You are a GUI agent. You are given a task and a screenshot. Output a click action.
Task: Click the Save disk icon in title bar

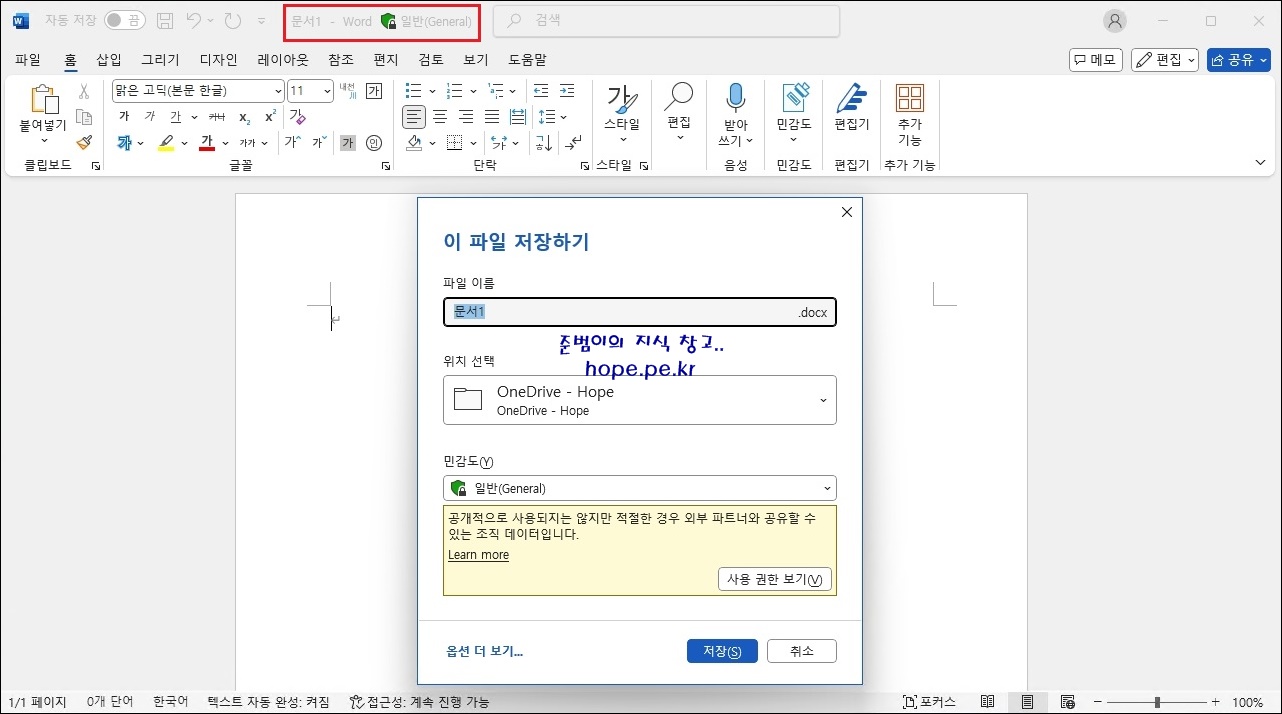165,20
